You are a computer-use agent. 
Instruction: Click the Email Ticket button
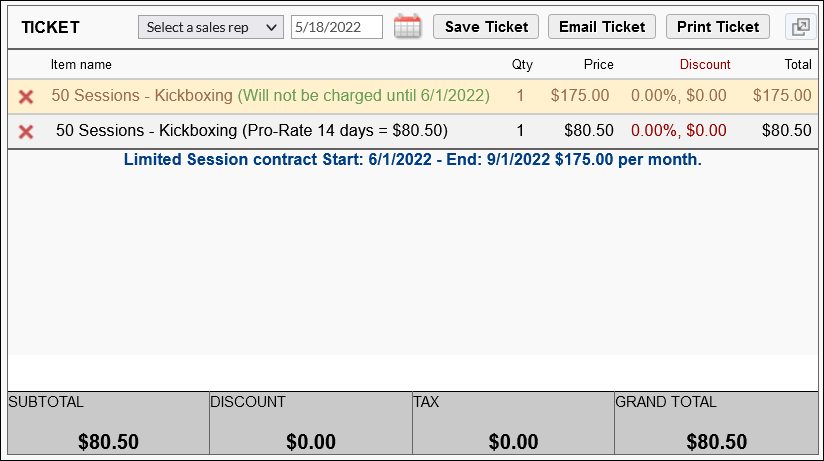tap(602, 27)
